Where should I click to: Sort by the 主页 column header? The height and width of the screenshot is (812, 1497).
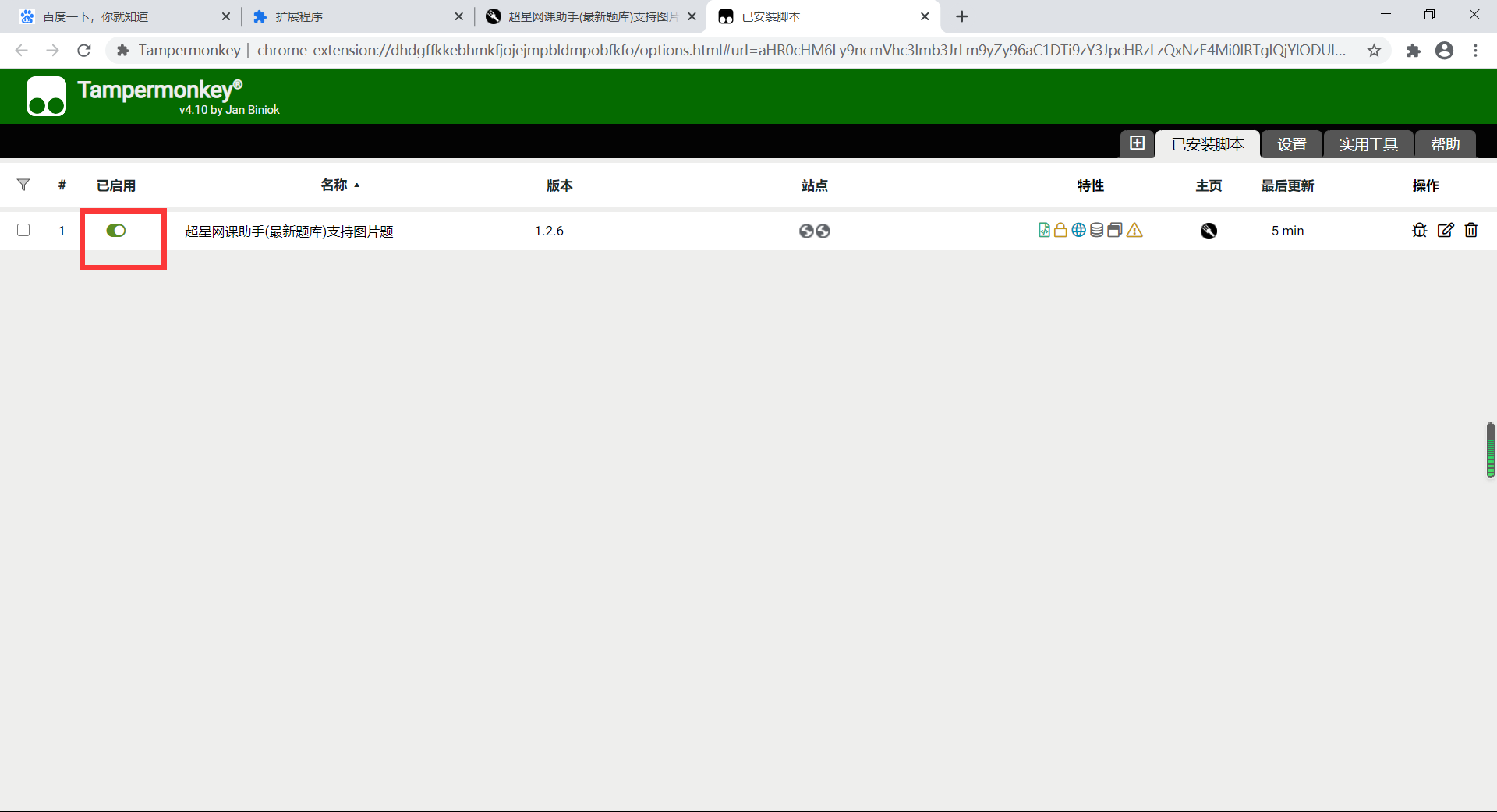[1209, 185]
